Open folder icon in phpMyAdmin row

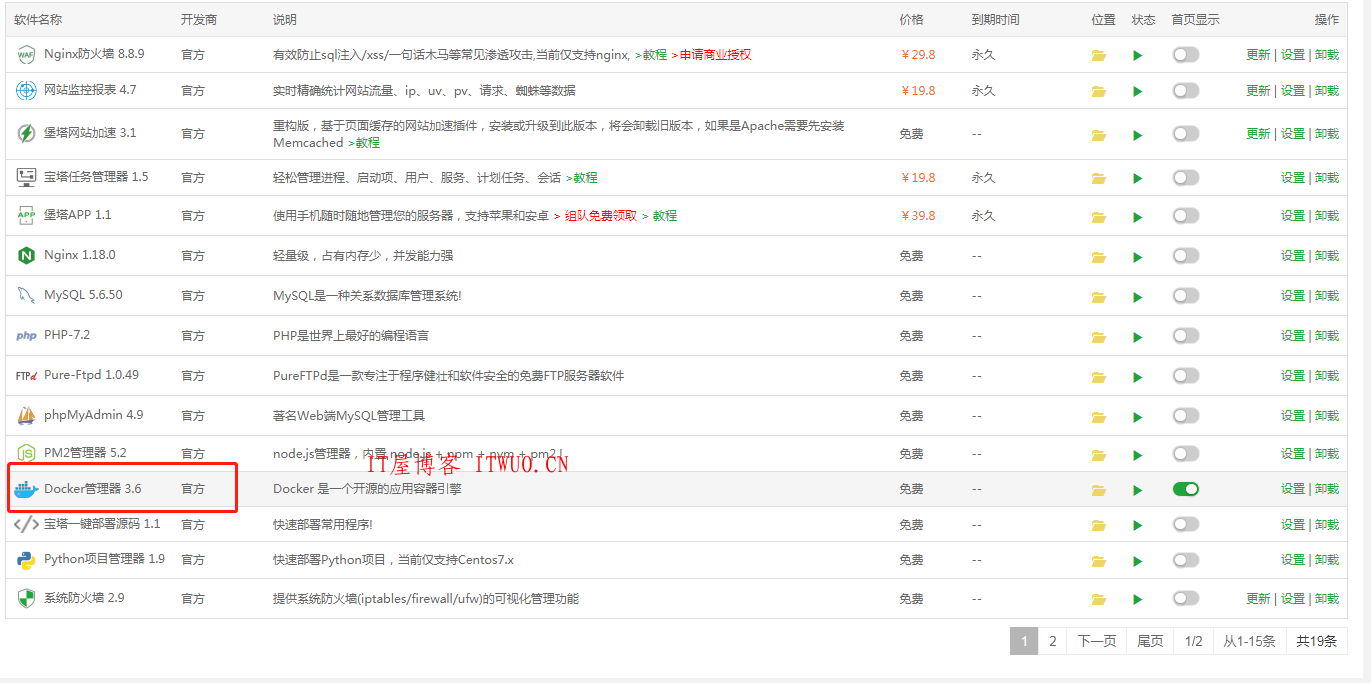[1099, 417]
